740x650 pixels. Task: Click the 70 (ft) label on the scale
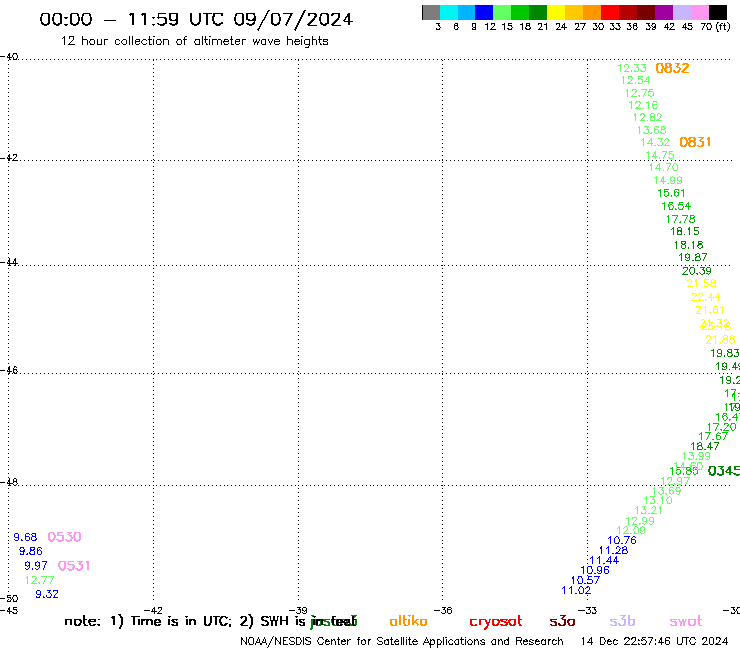[715, 27]
